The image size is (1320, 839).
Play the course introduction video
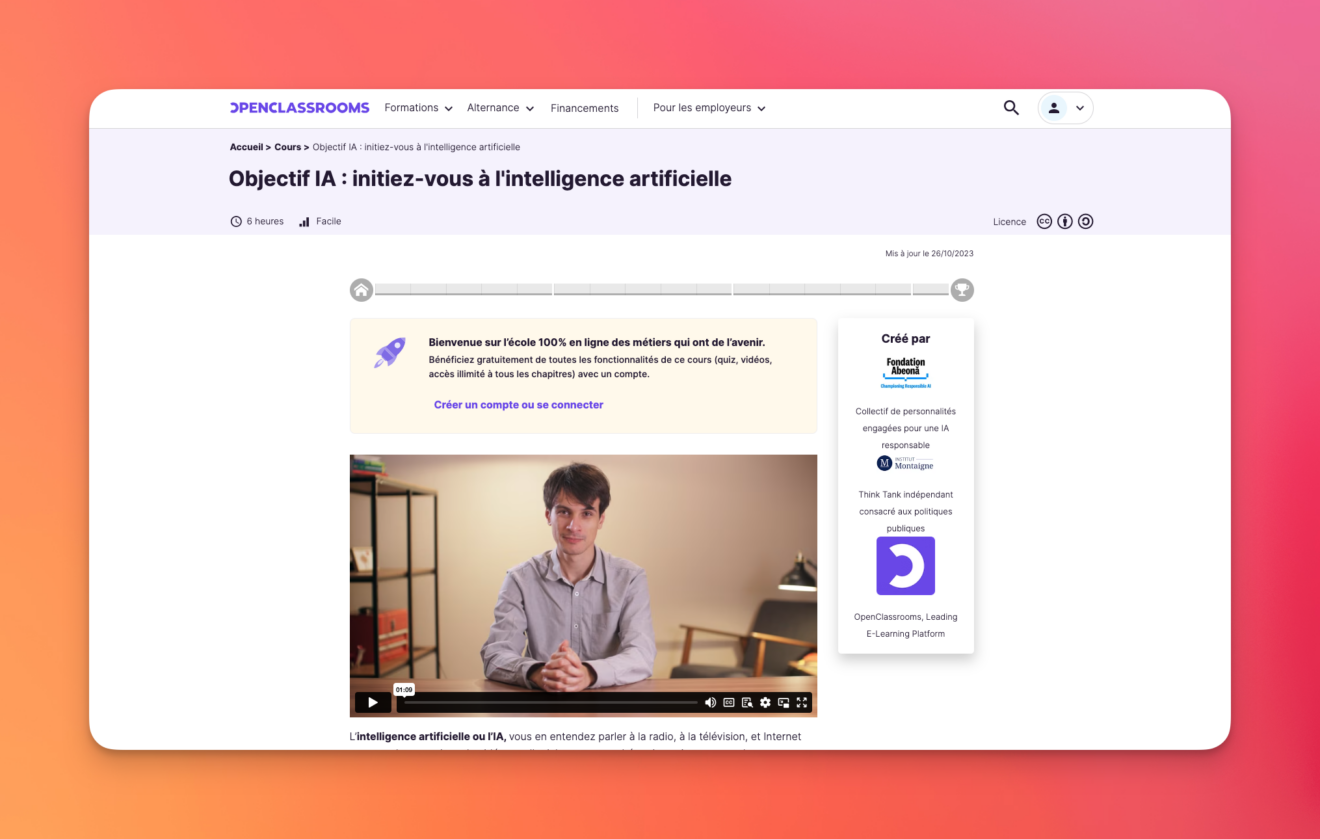tap(372, 702)
